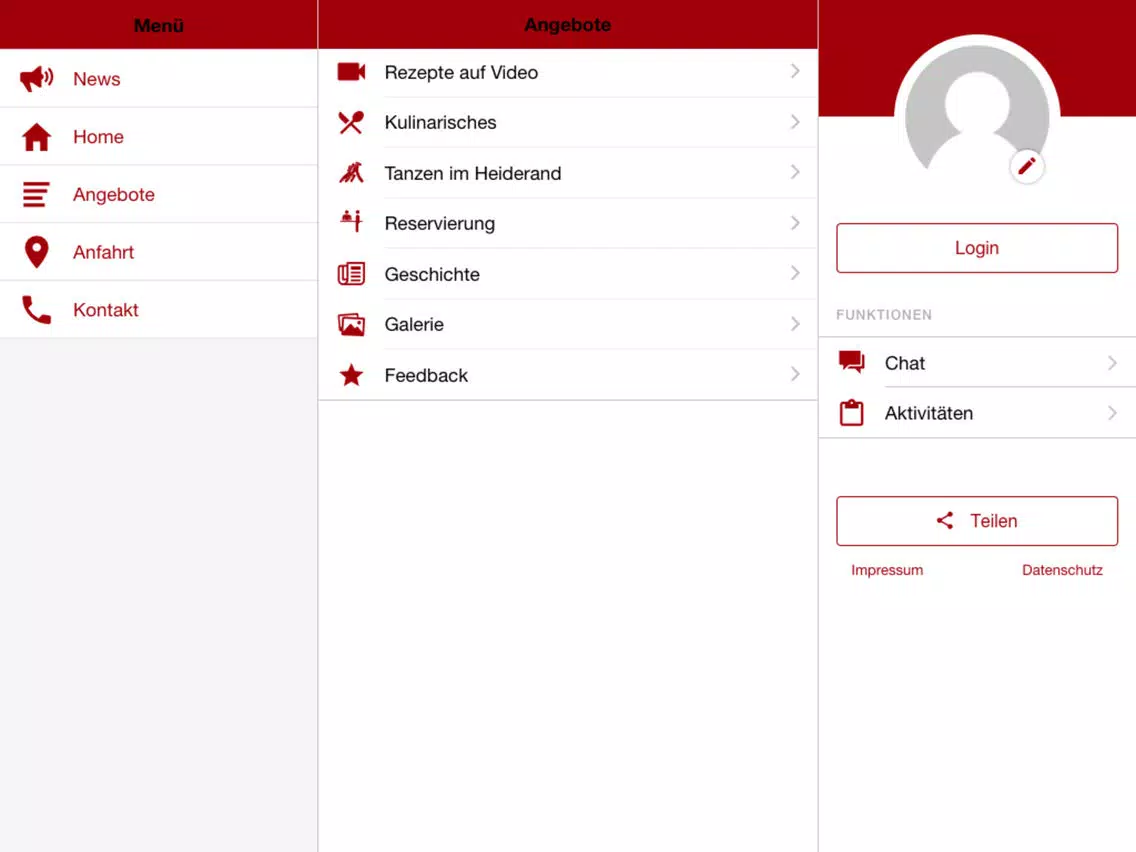
Task: Expand Reservierung using the right chevron
Action: 795,223
